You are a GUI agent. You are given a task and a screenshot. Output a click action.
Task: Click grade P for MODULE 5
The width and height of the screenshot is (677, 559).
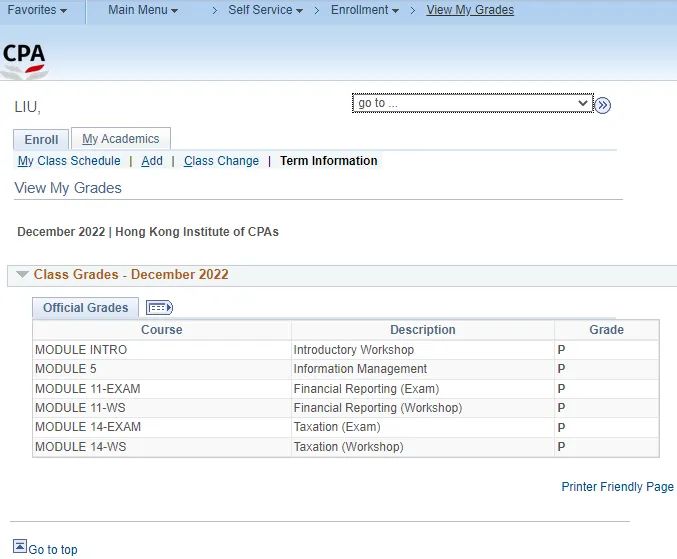click(x=561, y=369)
